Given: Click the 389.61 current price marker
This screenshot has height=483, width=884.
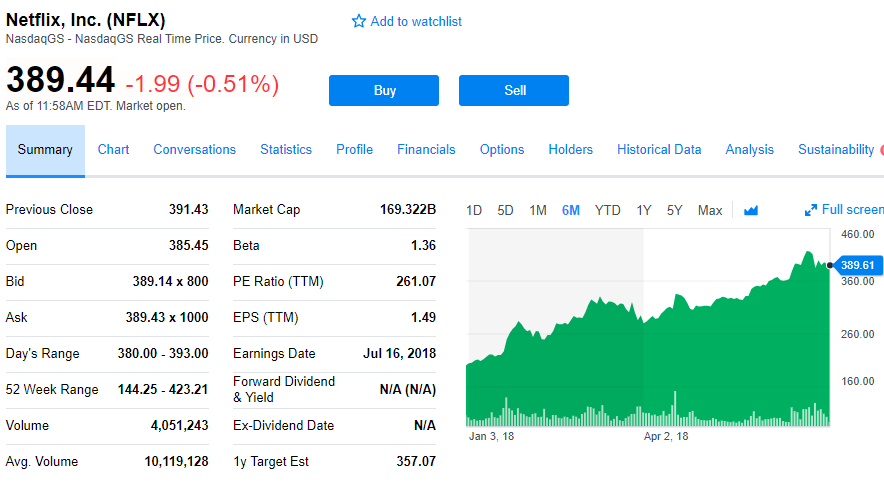Looking at the screenshot, I should pyautogui.click(x=857, y=265).
